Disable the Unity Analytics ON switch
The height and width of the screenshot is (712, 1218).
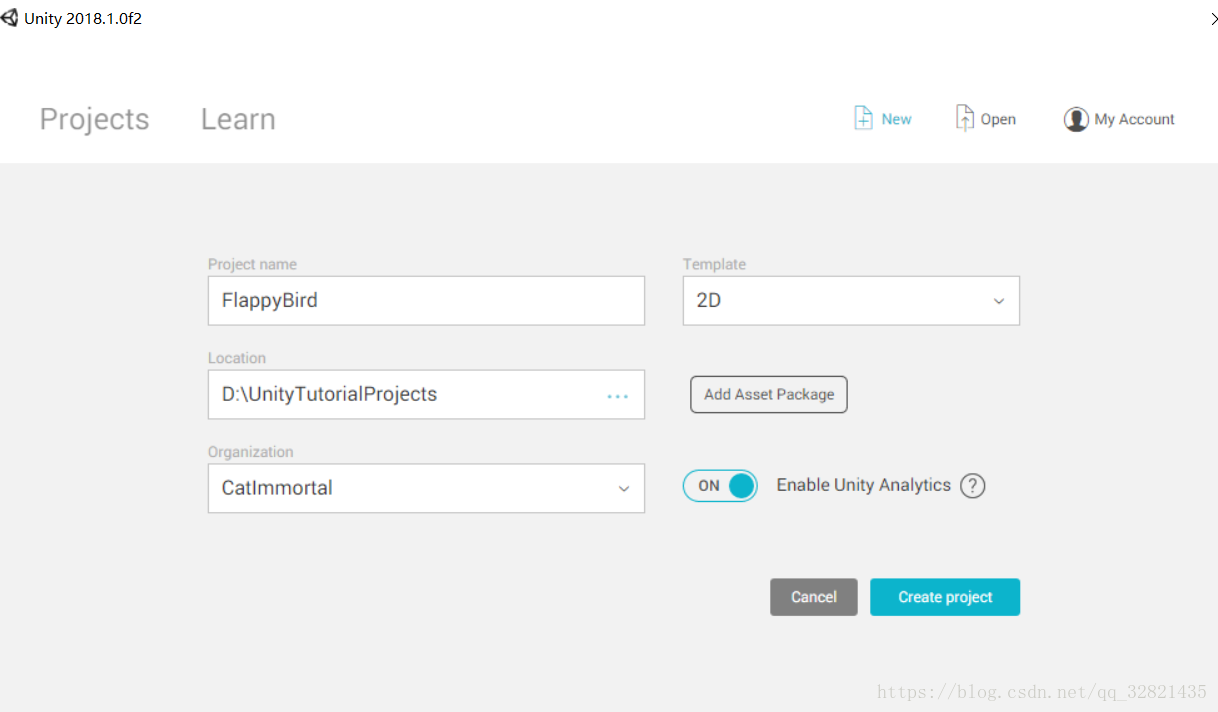pyautogui.click(x=720, y=486)
